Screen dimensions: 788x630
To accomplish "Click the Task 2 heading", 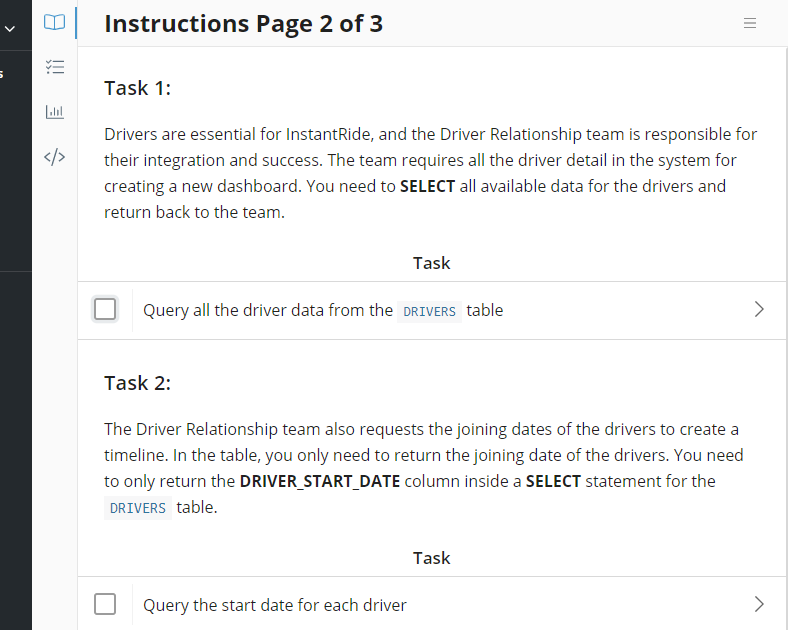I will coord(138,383).
